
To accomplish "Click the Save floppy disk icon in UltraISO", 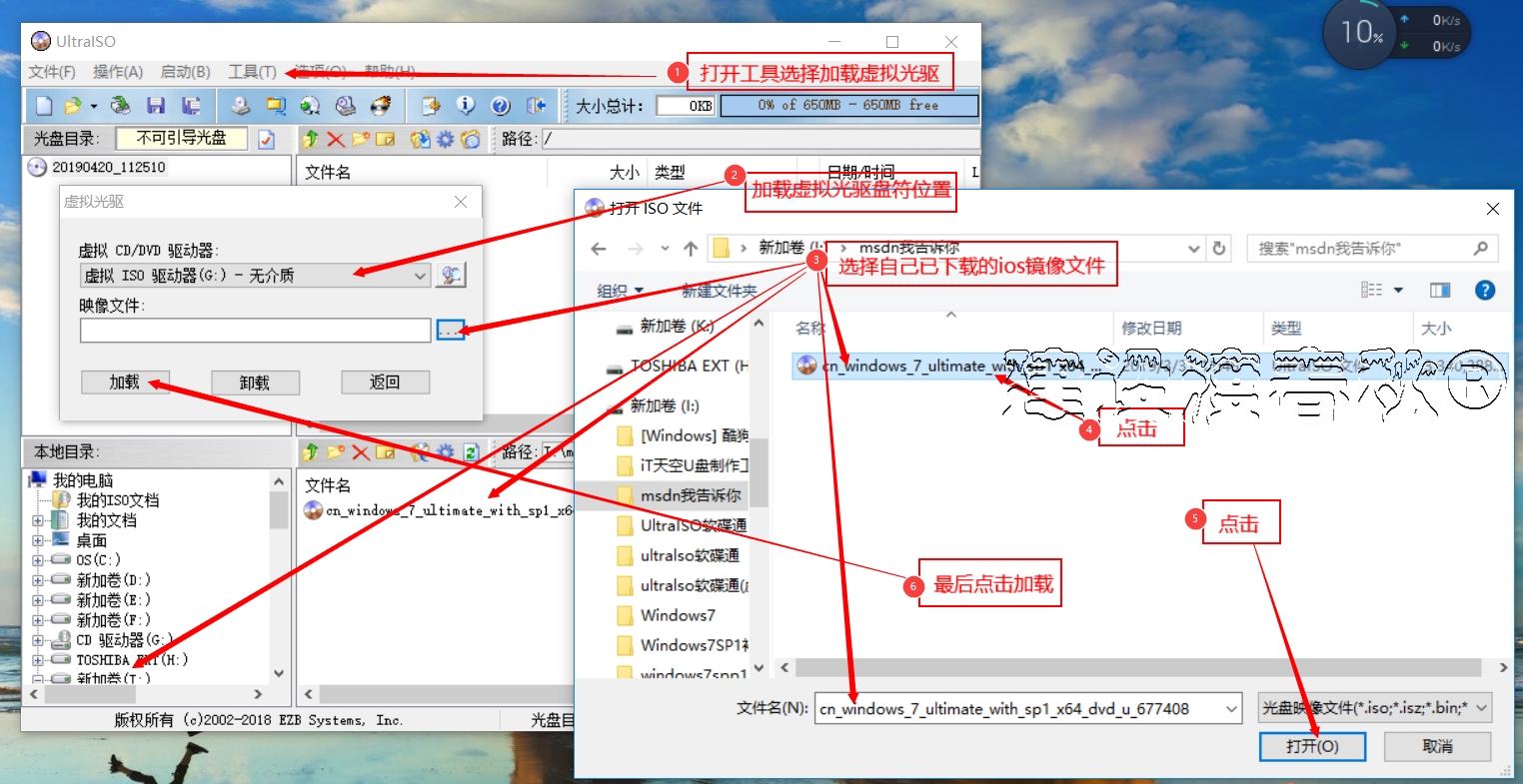I will [156, 106].
